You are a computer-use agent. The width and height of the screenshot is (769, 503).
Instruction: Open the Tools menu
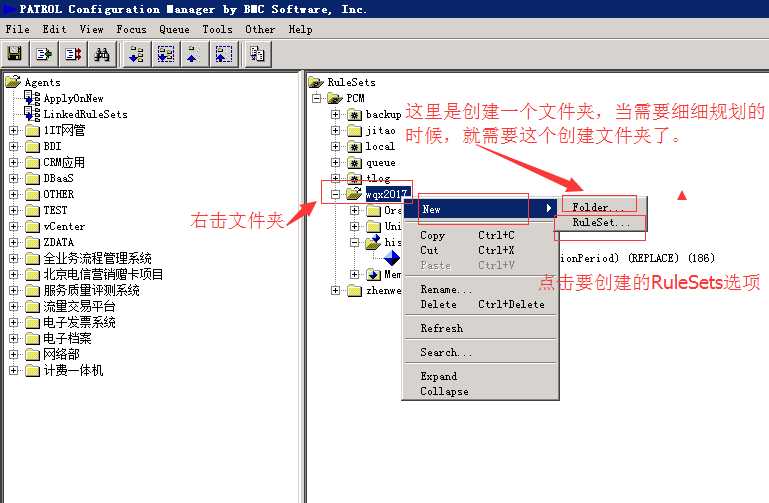pos(217,29)
